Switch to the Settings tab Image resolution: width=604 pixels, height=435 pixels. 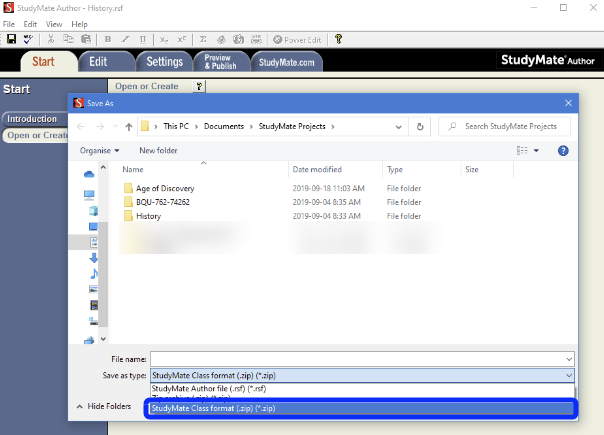[164, 62]
